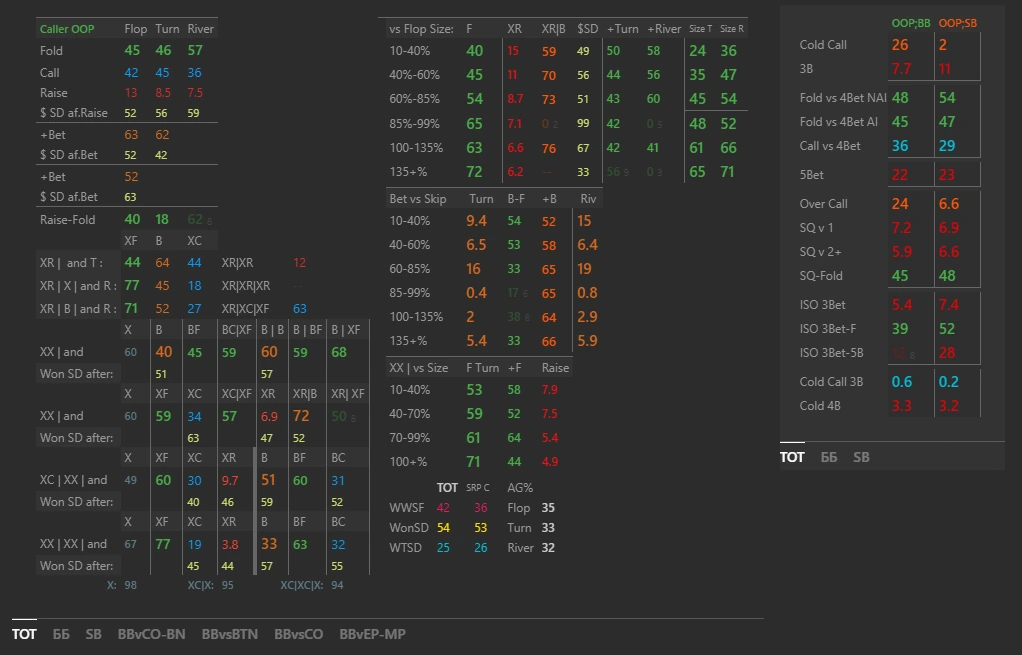Click the Caller OOP table header
Screen dimensions: 1022x655
tap(67, 29)
